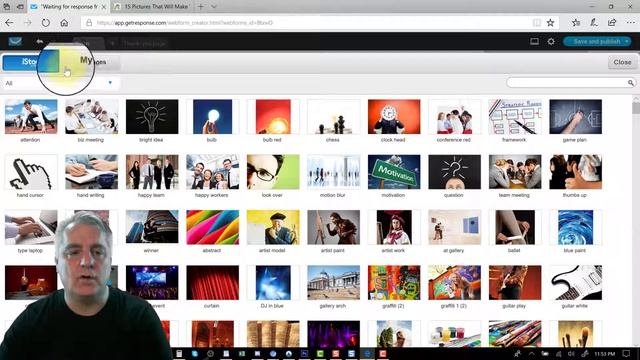Choose the game plan thumbnail
640x360 pixels.
pos(576,116)
